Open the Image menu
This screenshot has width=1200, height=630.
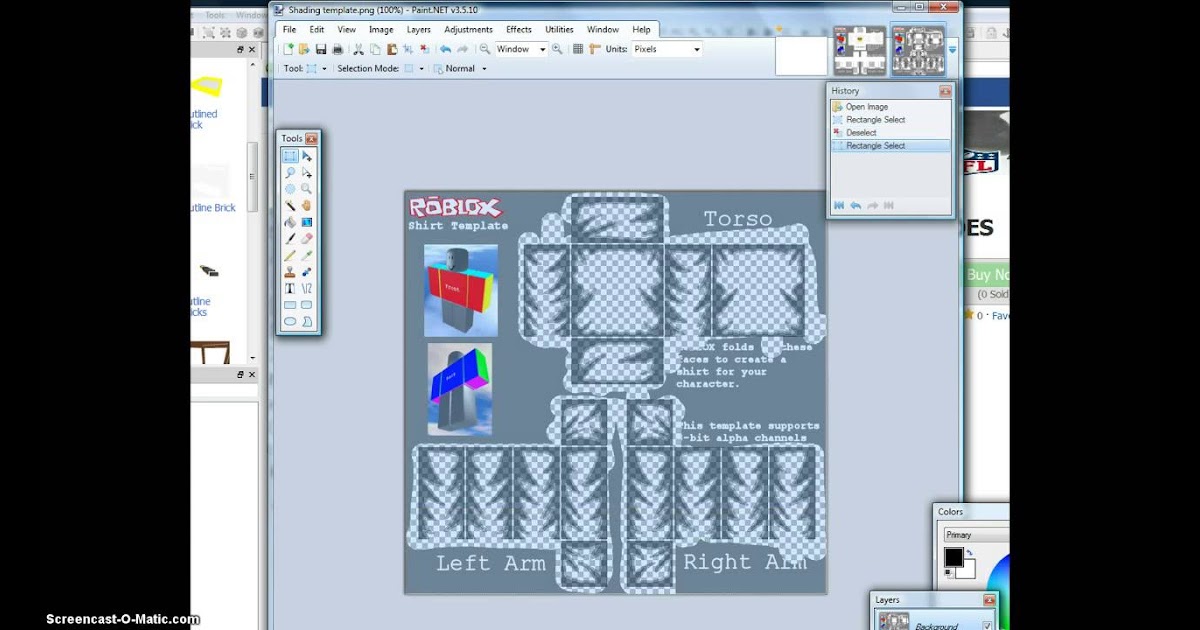pos(381,29)
